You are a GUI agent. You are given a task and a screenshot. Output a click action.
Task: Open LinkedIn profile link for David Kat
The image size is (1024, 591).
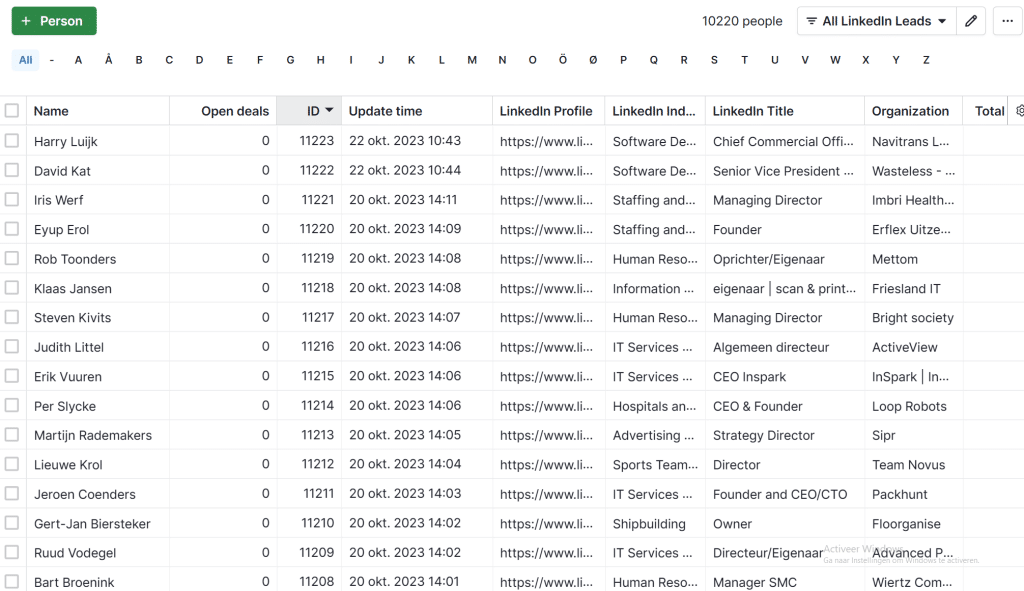coord(546,171)
